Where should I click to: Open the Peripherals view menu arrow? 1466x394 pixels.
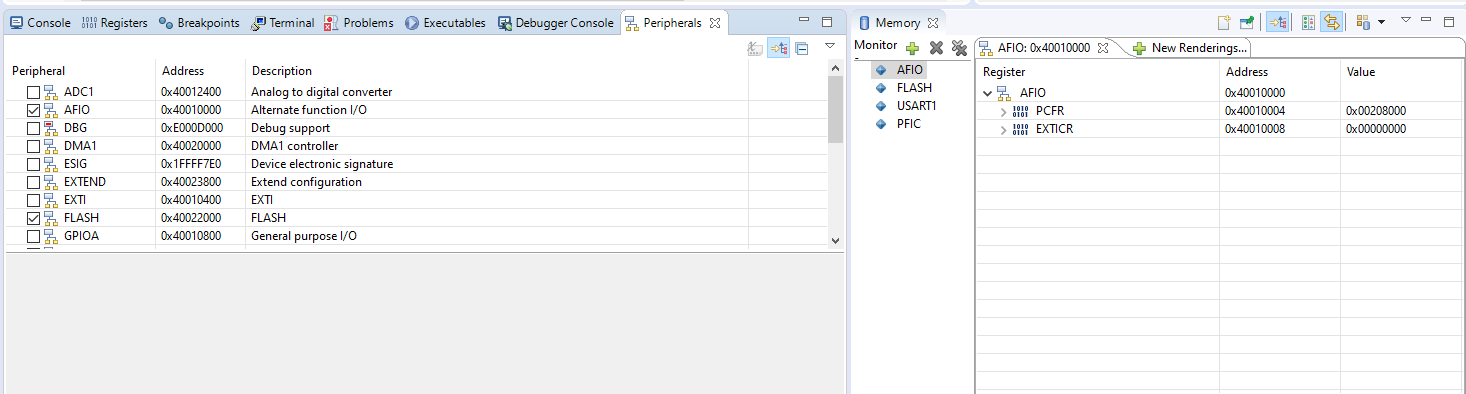pyautogui.click(x=829, y=46)
